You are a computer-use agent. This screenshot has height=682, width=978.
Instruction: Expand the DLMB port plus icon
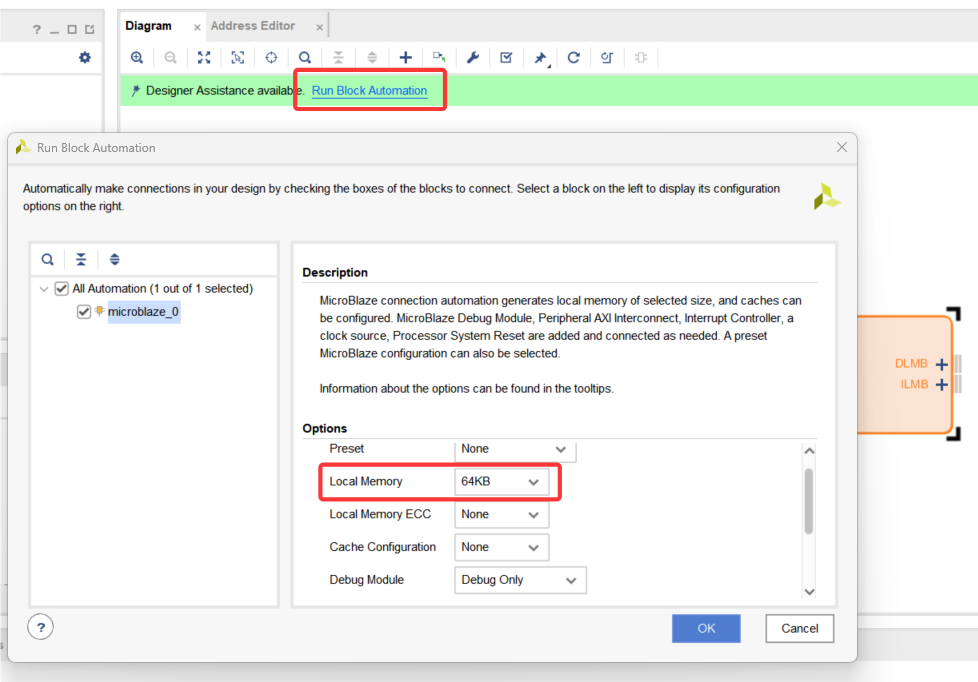942,364
